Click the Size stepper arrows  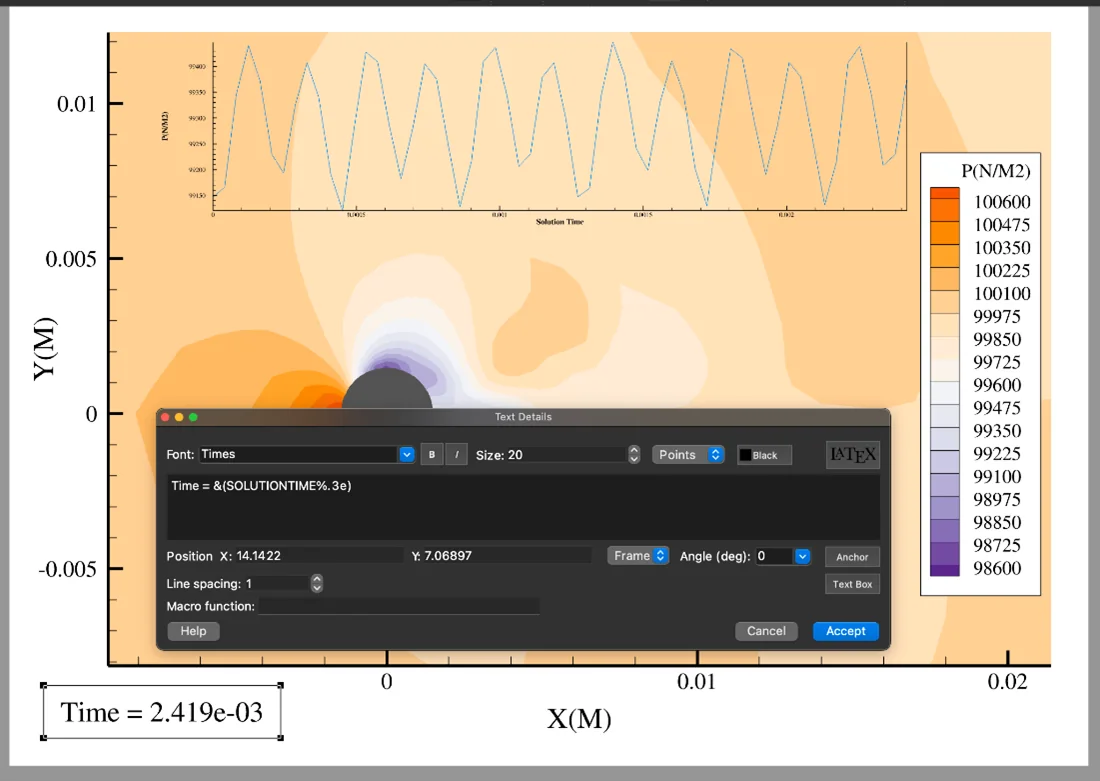pyautogui.click(x=634, y=455)
